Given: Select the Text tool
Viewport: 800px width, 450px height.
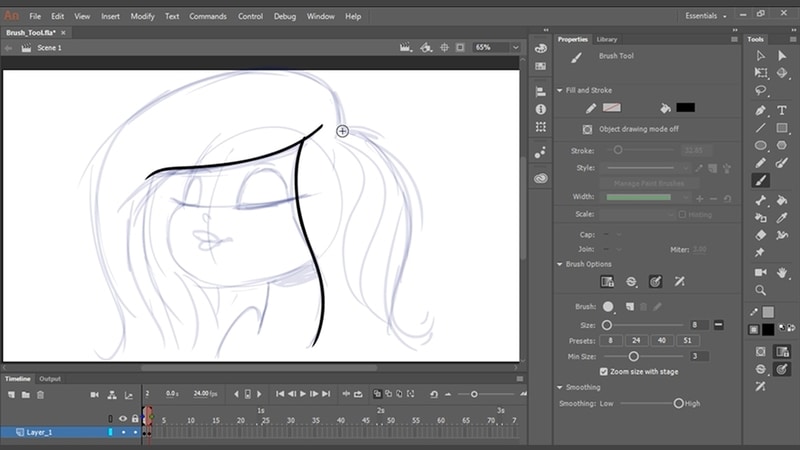Looking at the screenshot, I should pyautogui.click(x=783, y=109).
